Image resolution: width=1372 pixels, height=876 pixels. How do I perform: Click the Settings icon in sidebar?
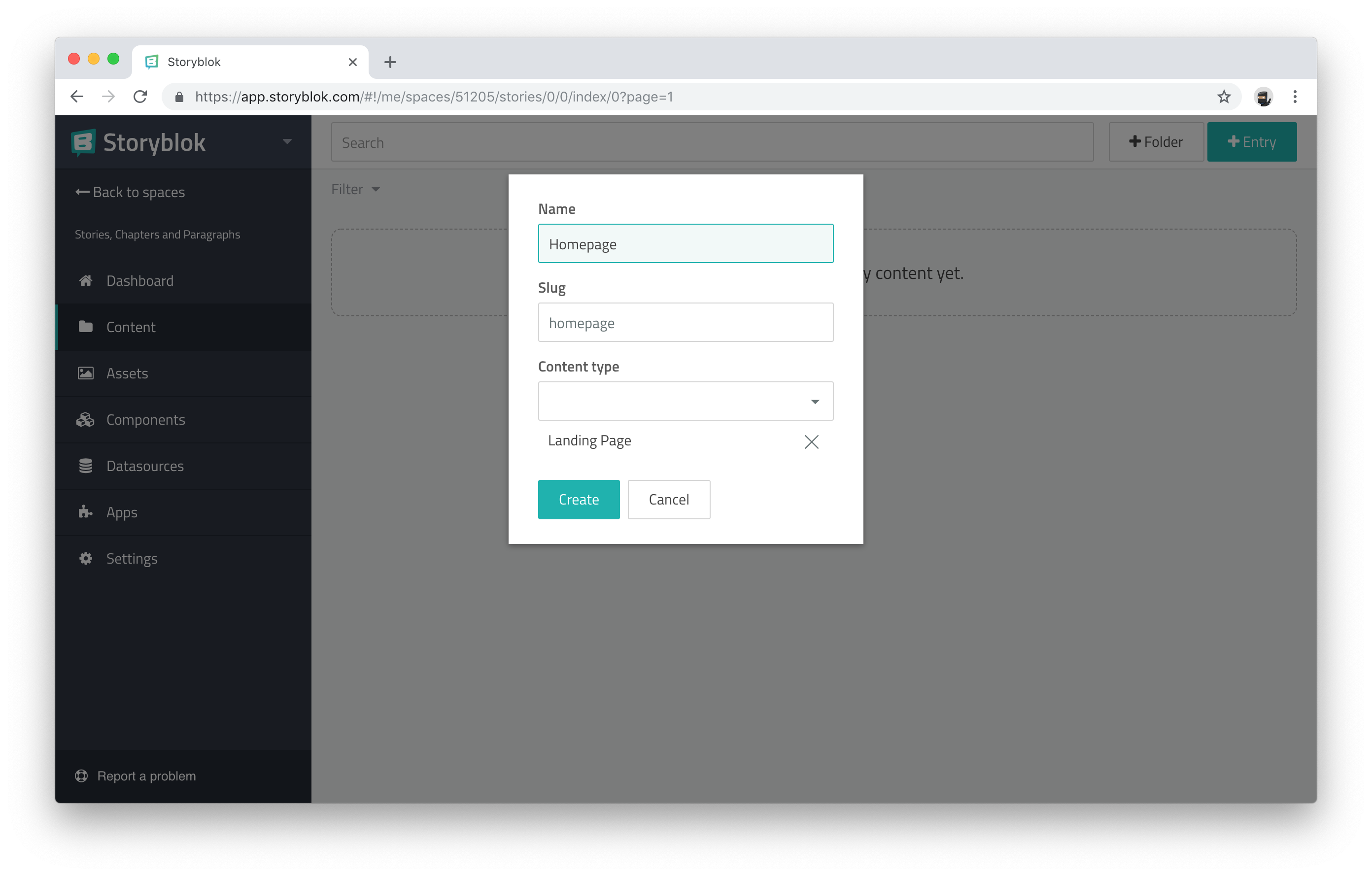coord(85,558)
